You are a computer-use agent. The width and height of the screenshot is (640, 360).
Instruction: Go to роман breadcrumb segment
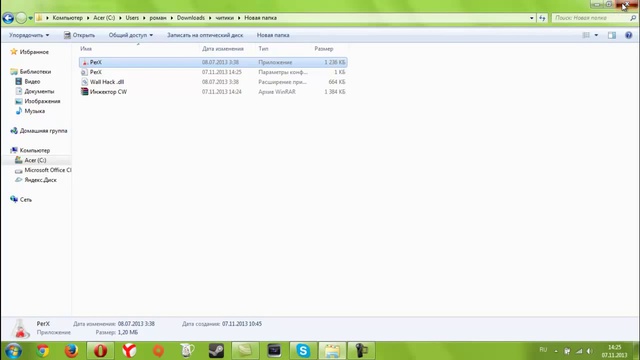(158, 18)
